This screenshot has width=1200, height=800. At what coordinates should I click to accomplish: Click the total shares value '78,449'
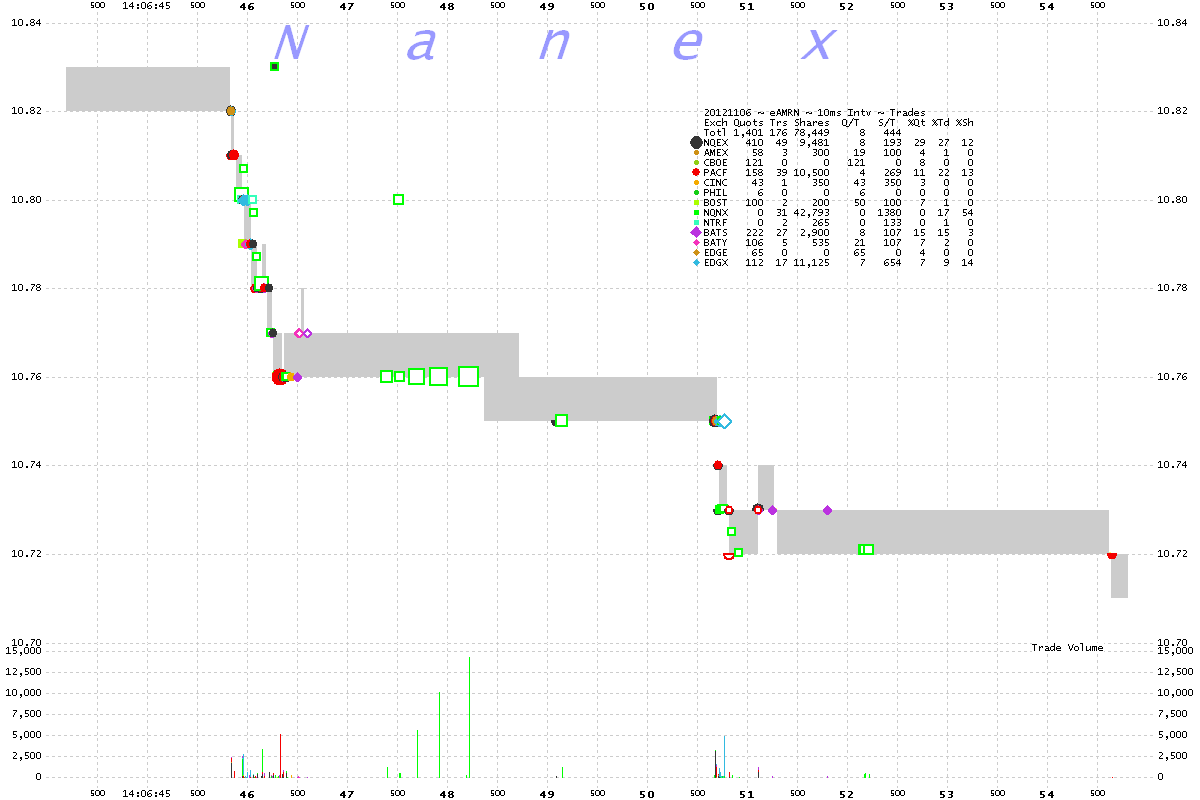point(810,132)
